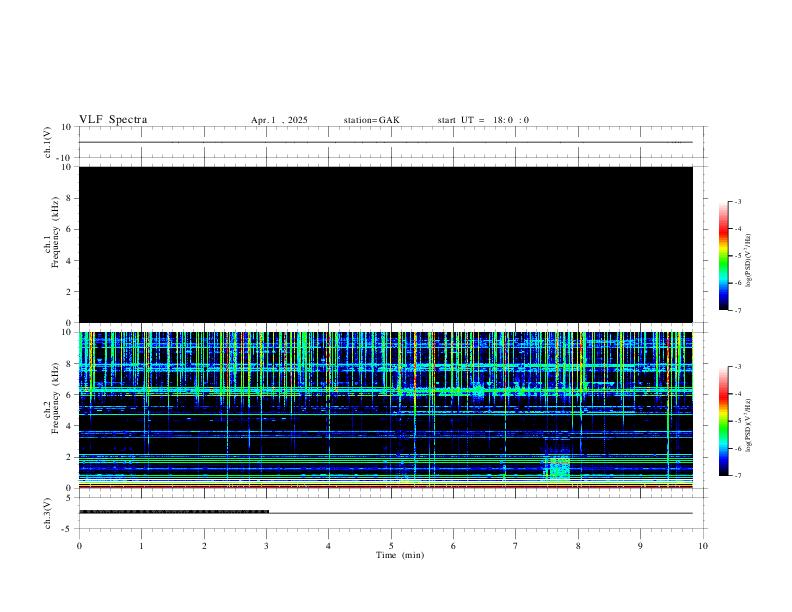
Task: Click the ch.3(V) axis label
Action: (48, 514)
